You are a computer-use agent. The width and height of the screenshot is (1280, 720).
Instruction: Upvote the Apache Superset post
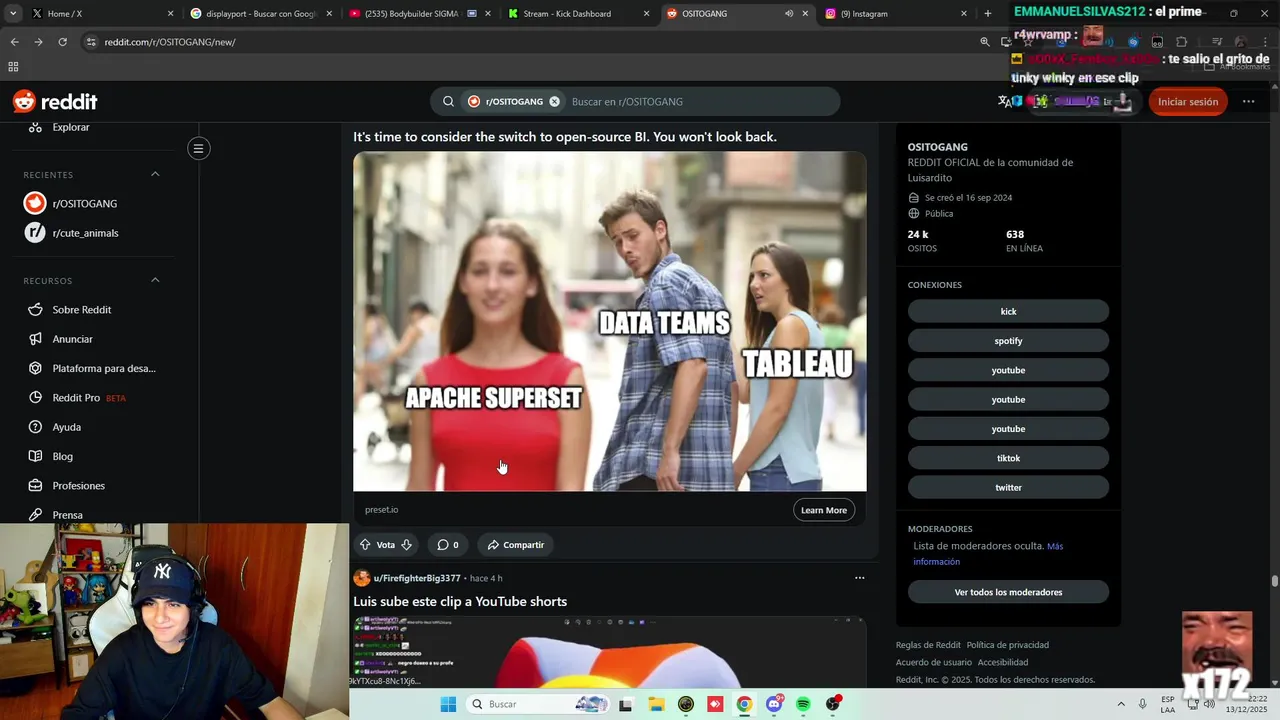tap(365, 545)
